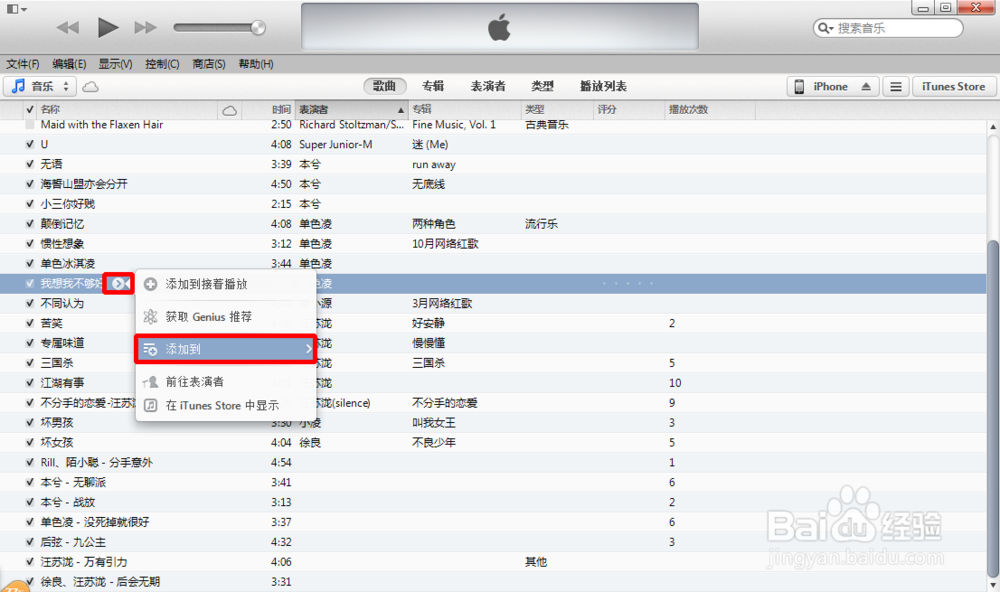Screen dimensions: 1000x592
Task: Open the 商店 menu
Action: pos(206,63)
